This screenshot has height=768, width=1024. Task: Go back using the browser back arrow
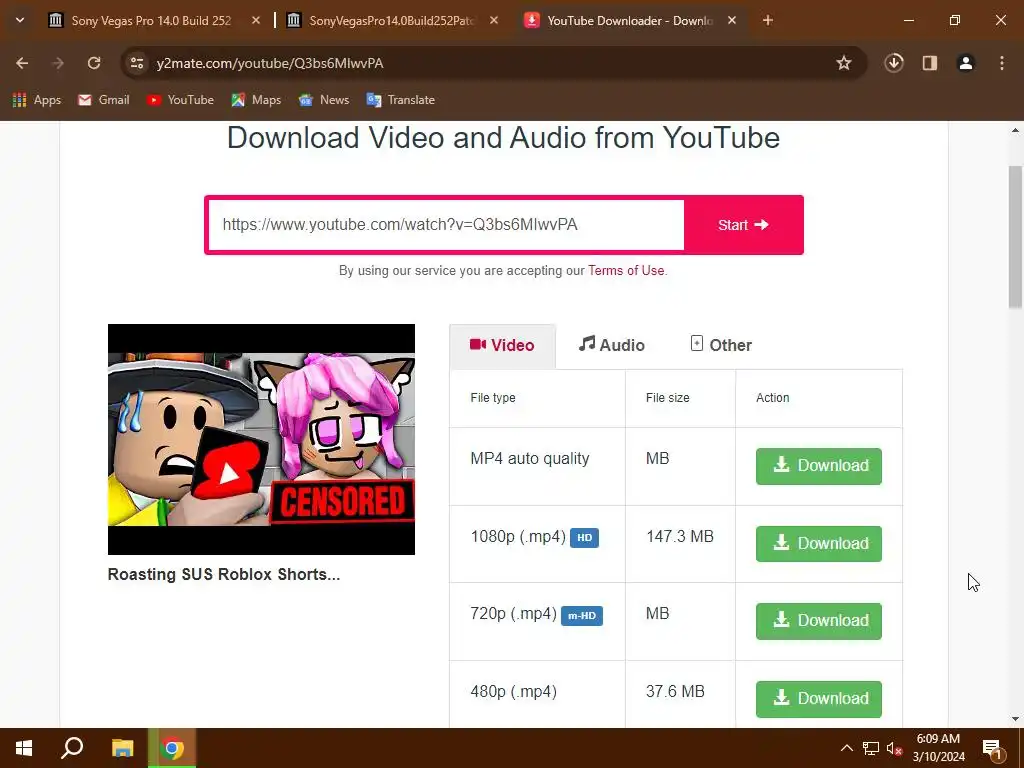pos(22,63)
